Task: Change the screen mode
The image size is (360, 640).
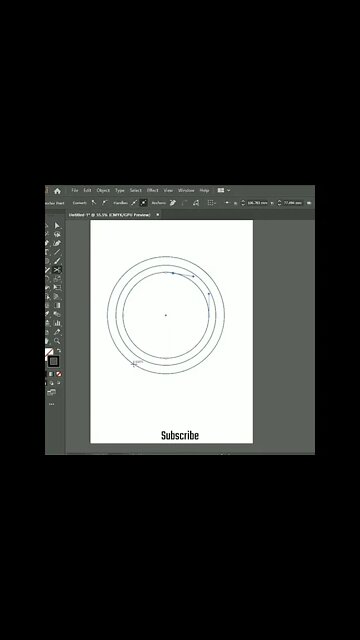Action: coord(51,393)
